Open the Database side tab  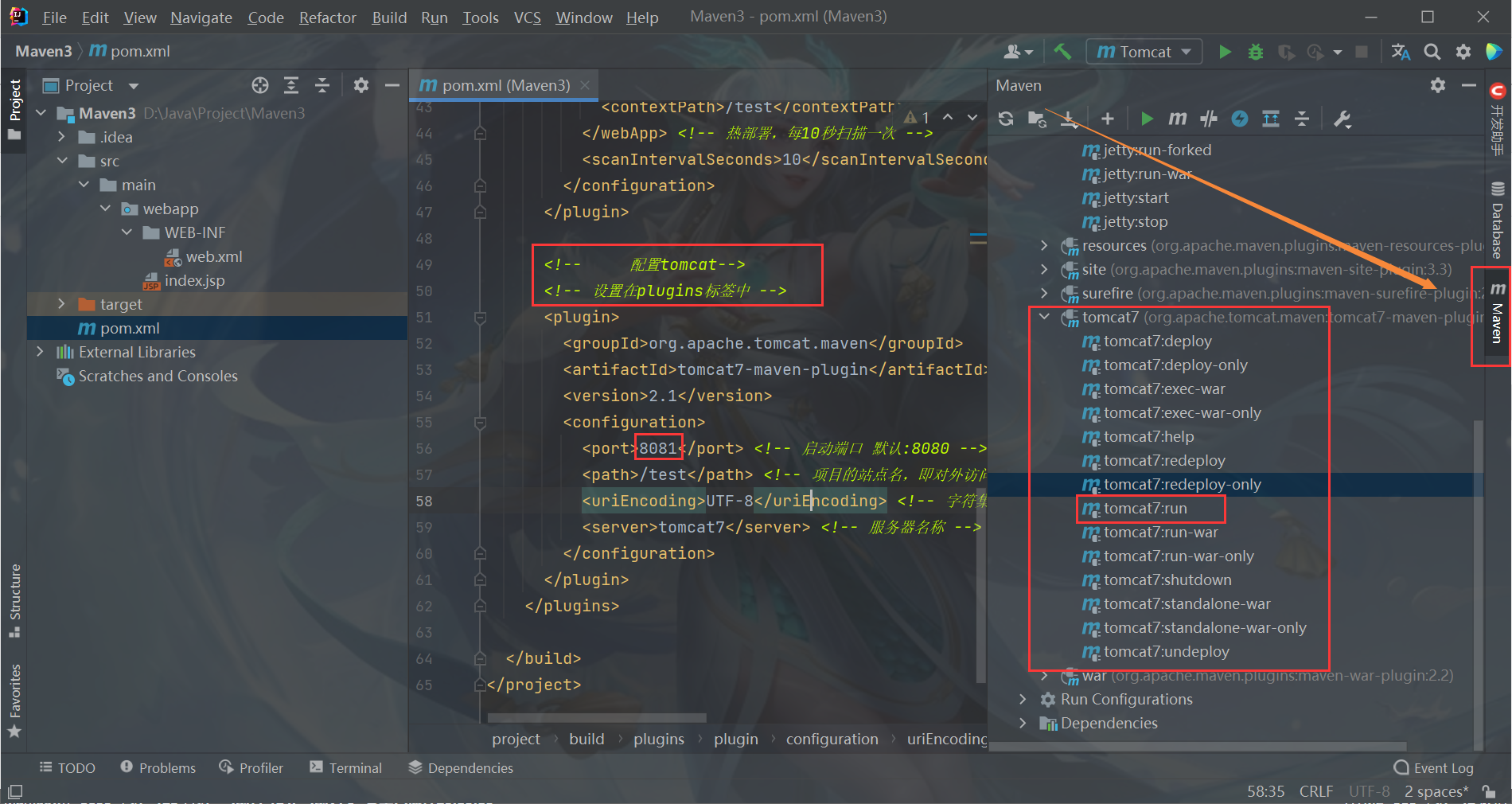click(1498, 221)
